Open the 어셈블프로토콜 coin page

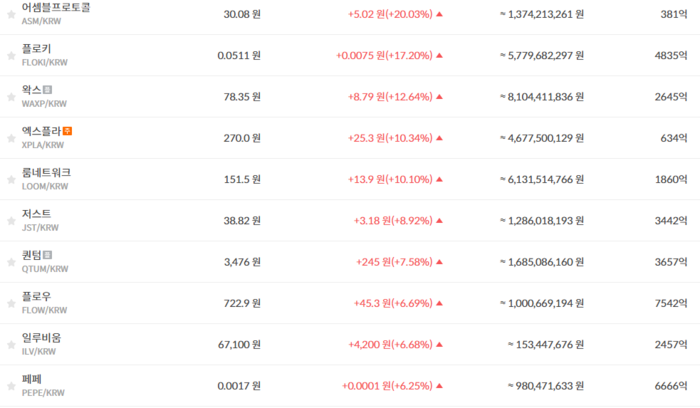point(56,7)
